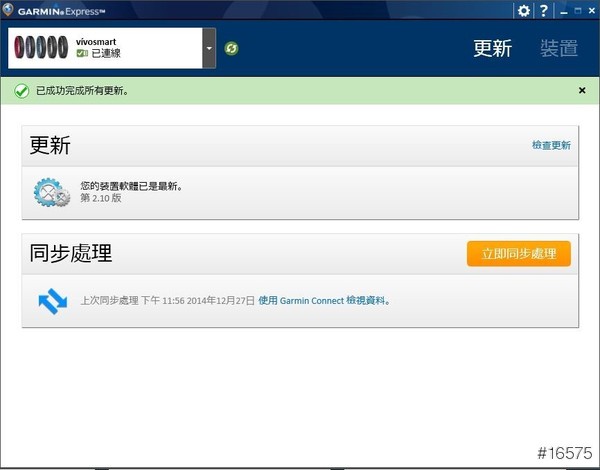
Task: Click the 立即同步處理 button
Action: pyautogui.click(x=518, y=253)
